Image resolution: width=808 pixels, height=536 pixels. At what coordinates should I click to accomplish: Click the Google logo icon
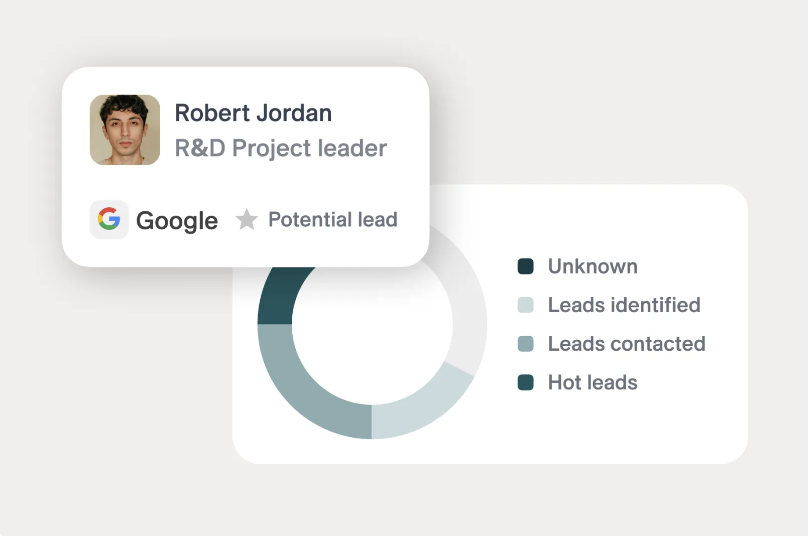click(x=109, y=219)
